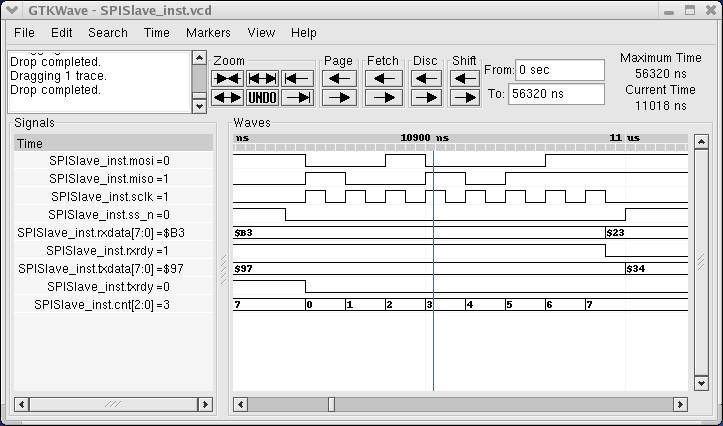Click the Zoom In button
This screenshot has height=426, width=723.
[x=228, y=78]
